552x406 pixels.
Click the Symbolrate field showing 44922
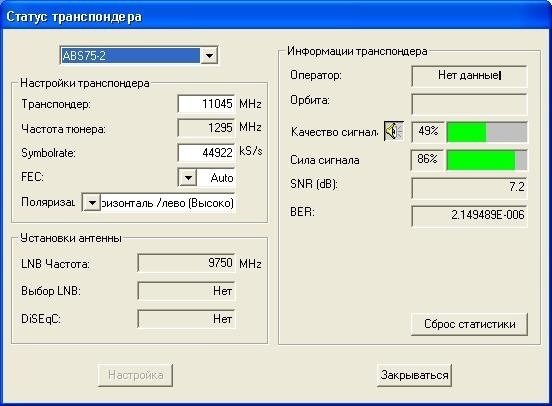(206, 153)
